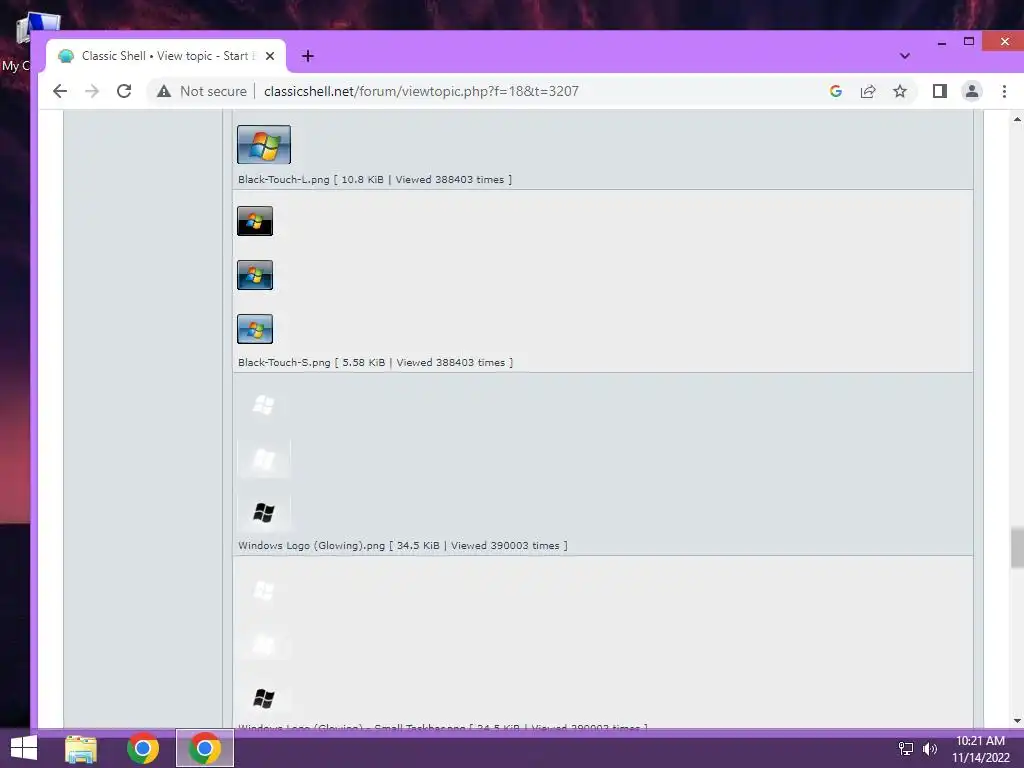Reload the Classic Shell forum page

coord(124,91)
